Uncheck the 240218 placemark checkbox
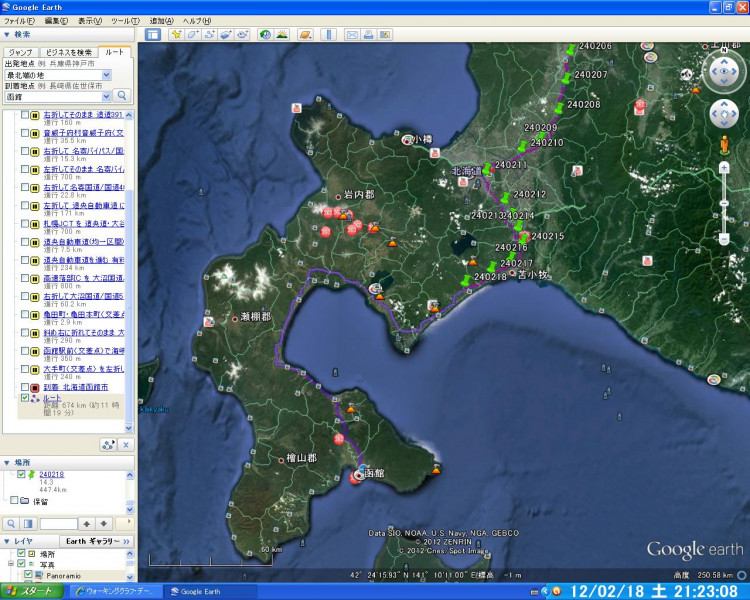The height and width of the screenshot is (600, 750). [x=21, y=474]
